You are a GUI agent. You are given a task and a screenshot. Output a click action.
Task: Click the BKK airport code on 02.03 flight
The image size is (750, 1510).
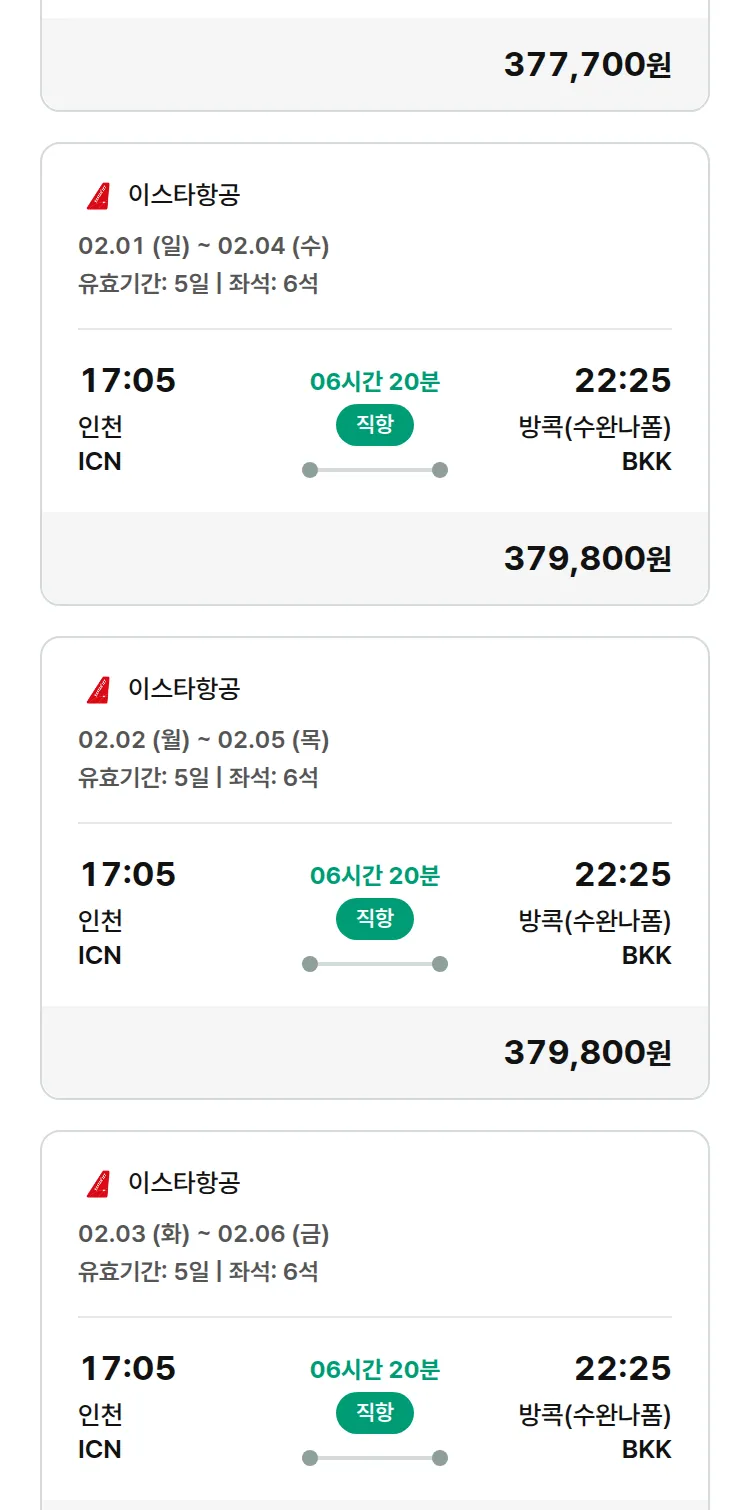click(x=646, y=1449)
